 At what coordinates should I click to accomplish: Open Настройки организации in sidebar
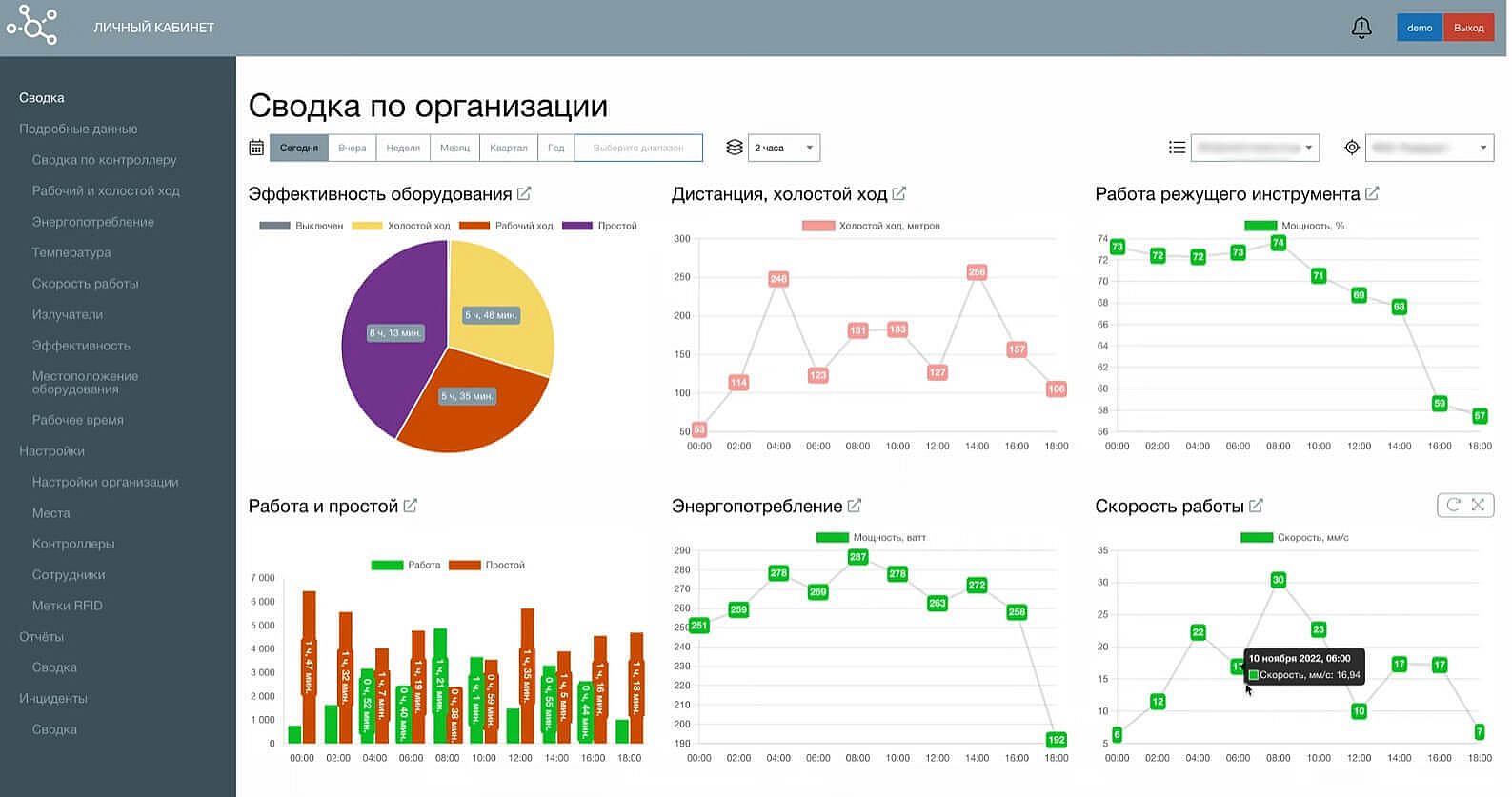(105, 482)
